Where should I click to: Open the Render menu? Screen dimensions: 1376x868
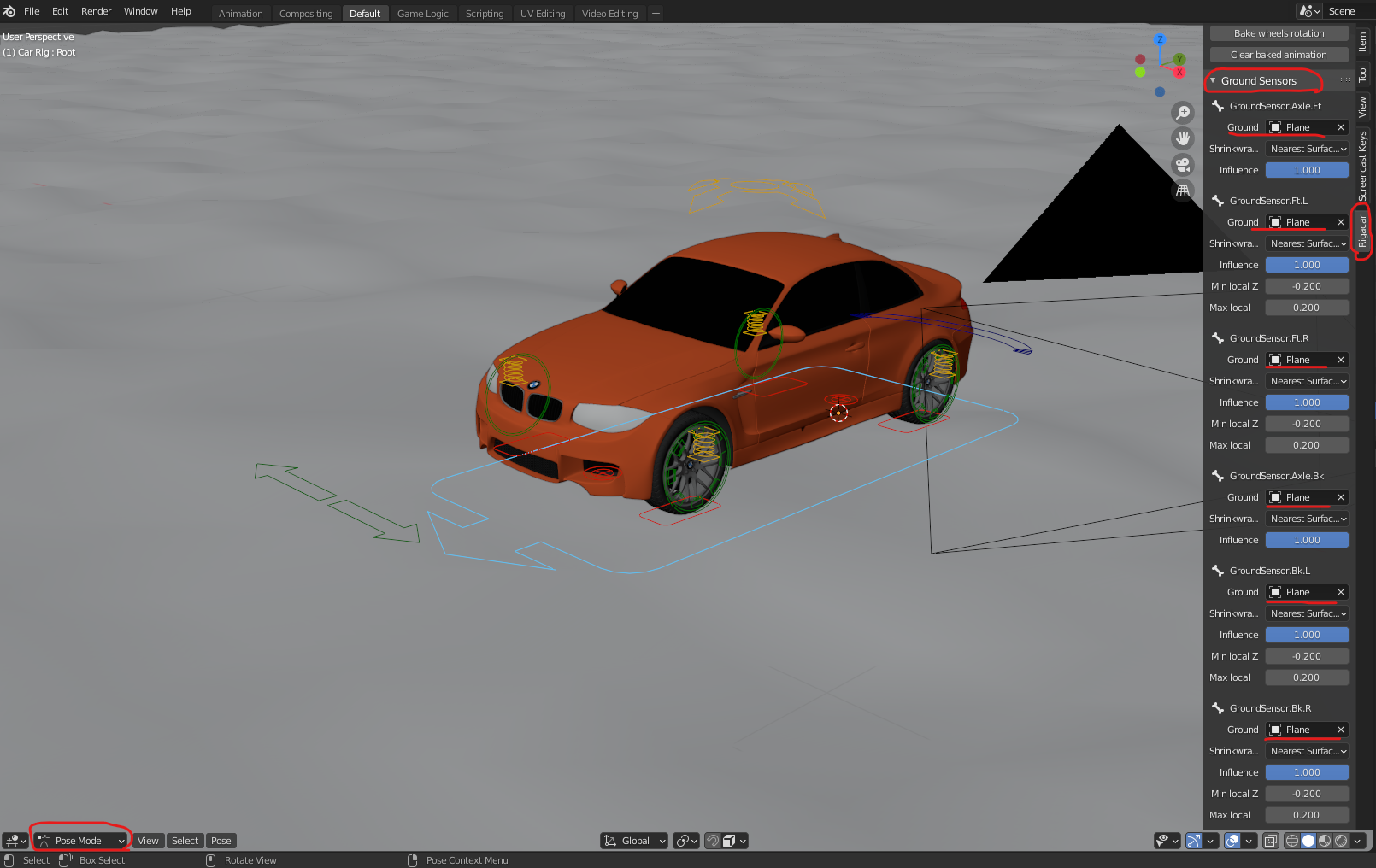coord(96,11)
